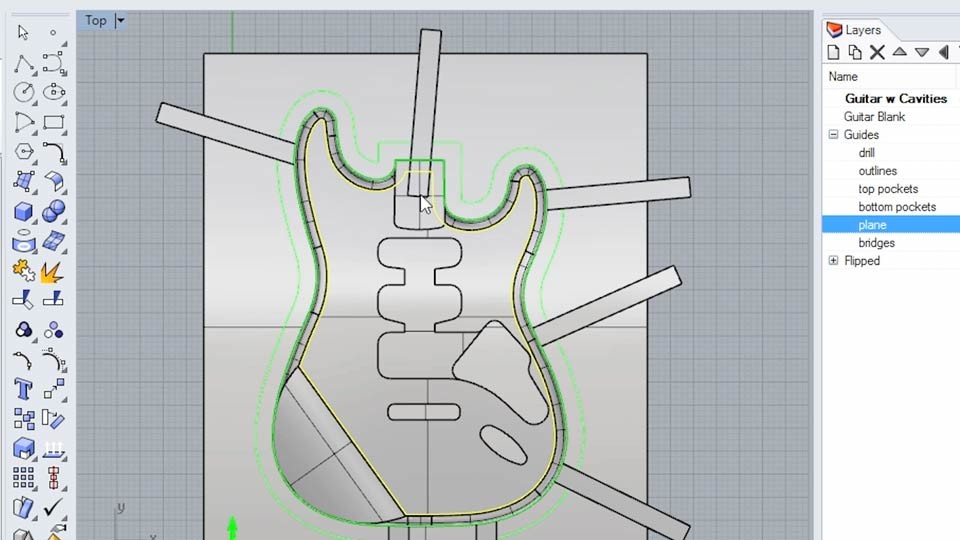The height and width of the screenshot is (540, 960).
Task: Select the Rotate tool
Action: (53, 419)
